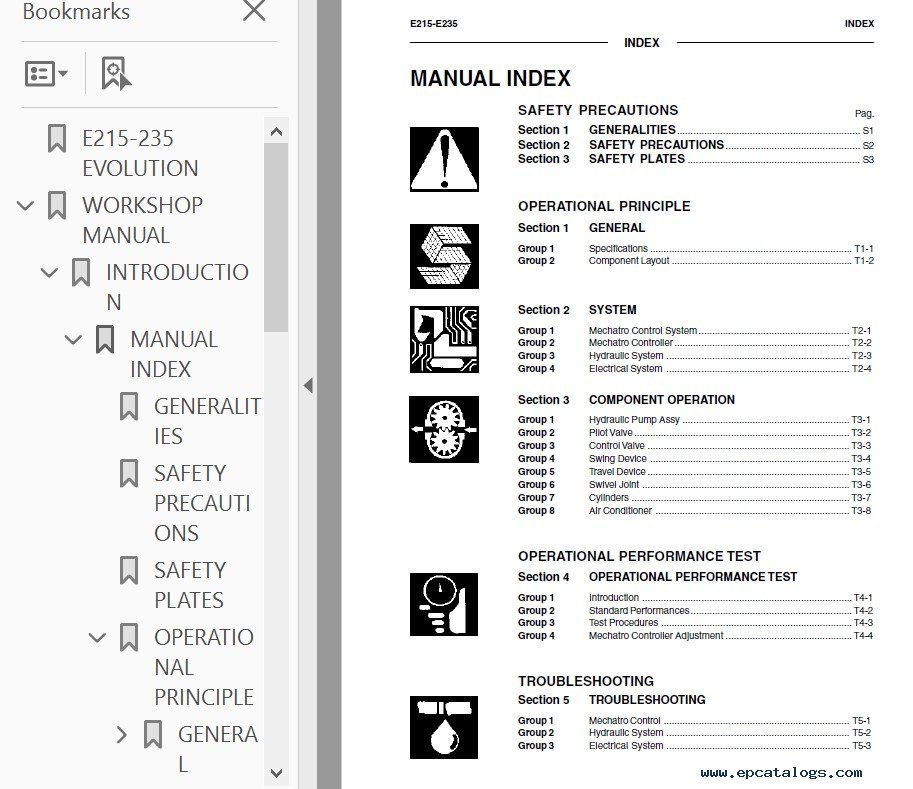Open index entry Mechatro Control System
913x789 pixels.
click(695, 331)
